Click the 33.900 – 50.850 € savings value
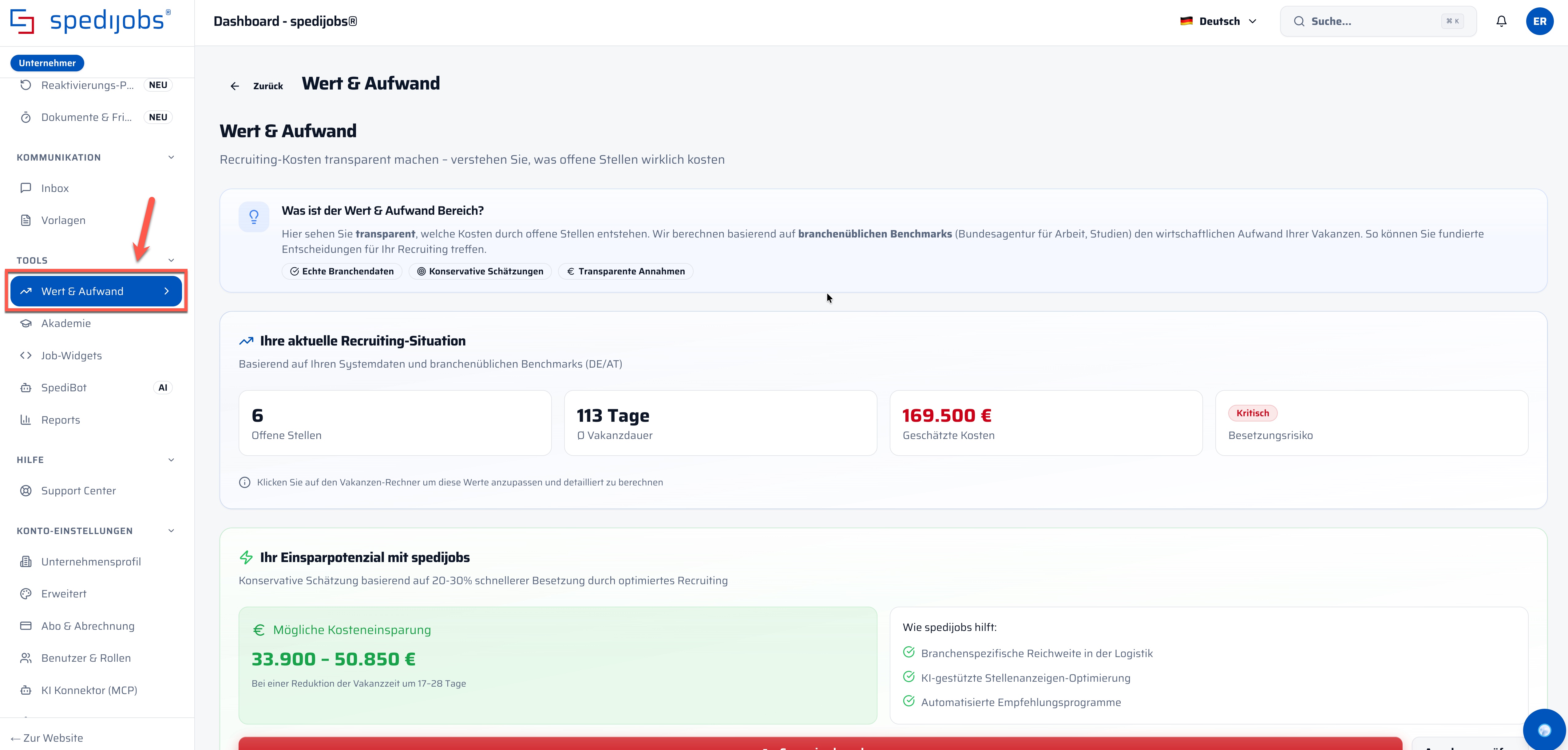The width and height of the screenshot is (1568, 750). point(334,659)
